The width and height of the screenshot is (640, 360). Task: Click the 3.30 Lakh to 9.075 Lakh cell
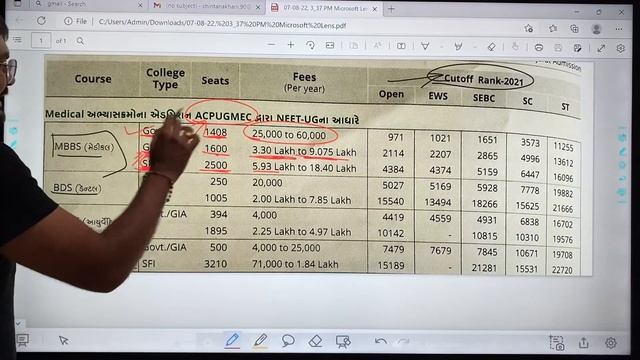pos(304,151)
